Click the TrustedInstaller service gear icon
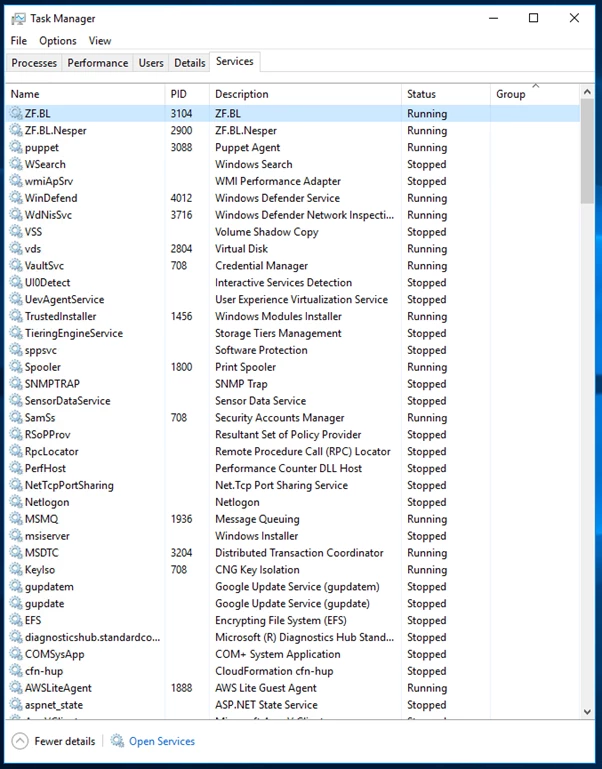Screen dimensions: 602x769 tap(16, 316)
